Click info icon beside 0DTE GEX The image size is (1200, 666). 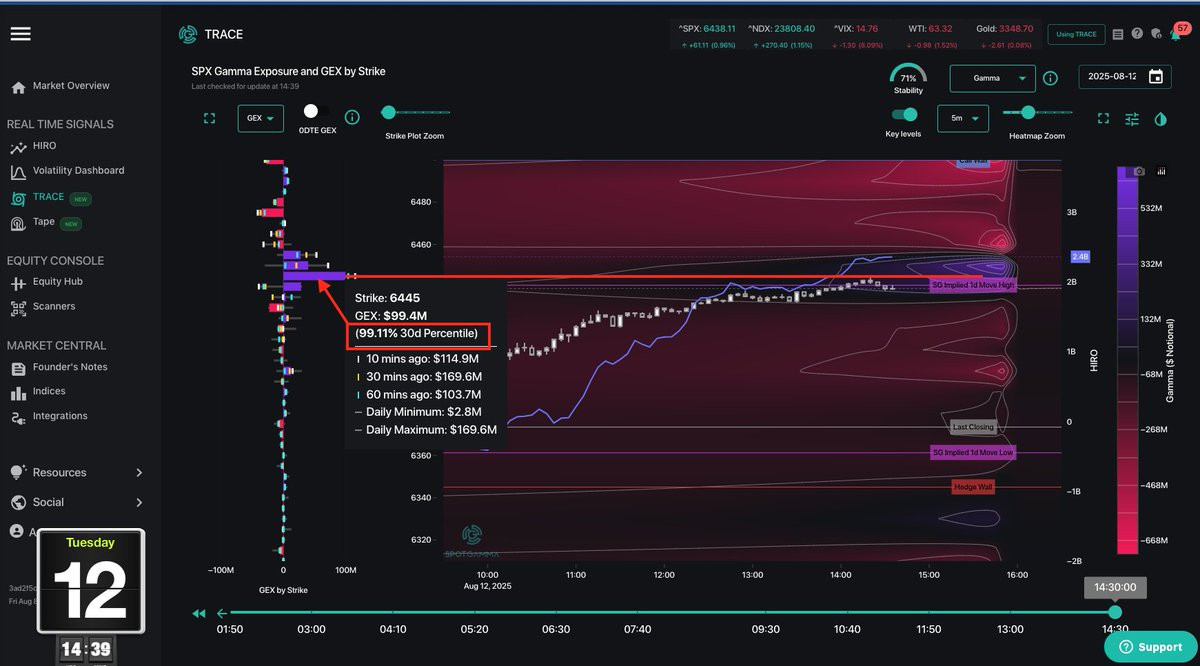(x=352, y=118)
